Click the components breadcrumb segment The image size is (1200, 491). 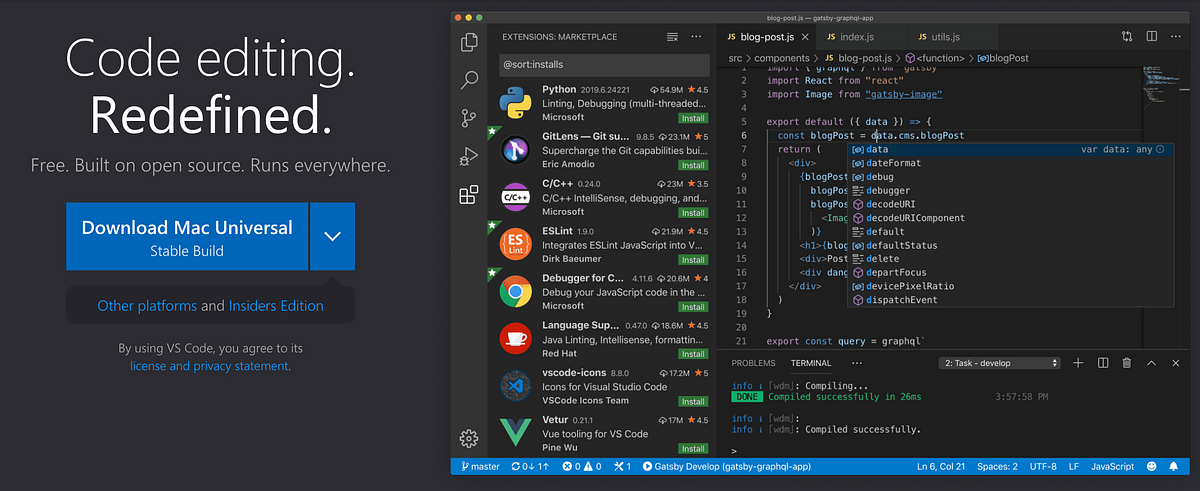coord(780,58)
